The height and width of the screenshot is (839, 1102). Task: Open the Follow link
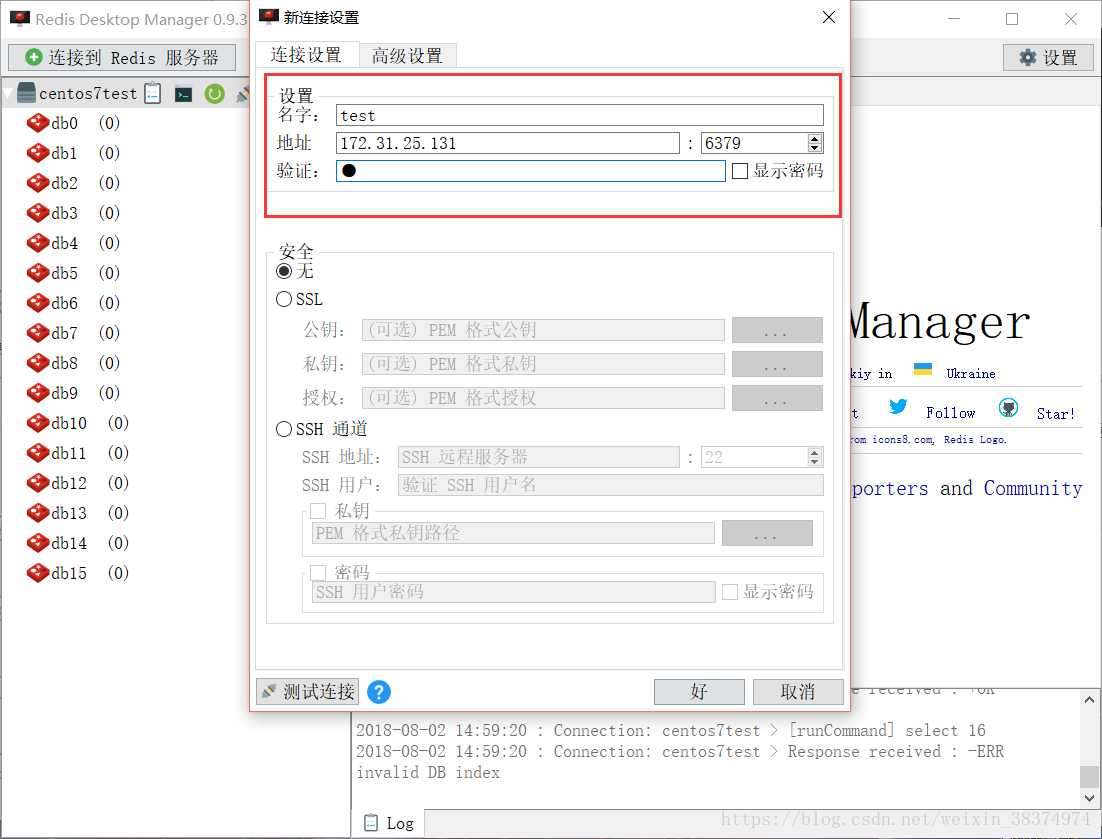click(x=950, y=413)
